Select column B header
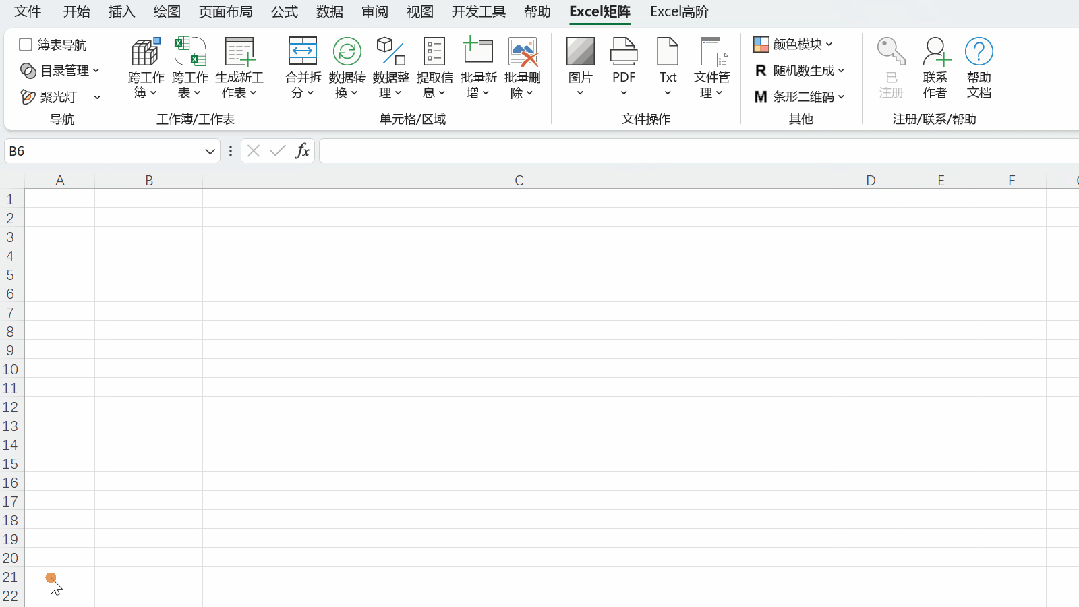The image size is (1079, 607). [149, 180]
